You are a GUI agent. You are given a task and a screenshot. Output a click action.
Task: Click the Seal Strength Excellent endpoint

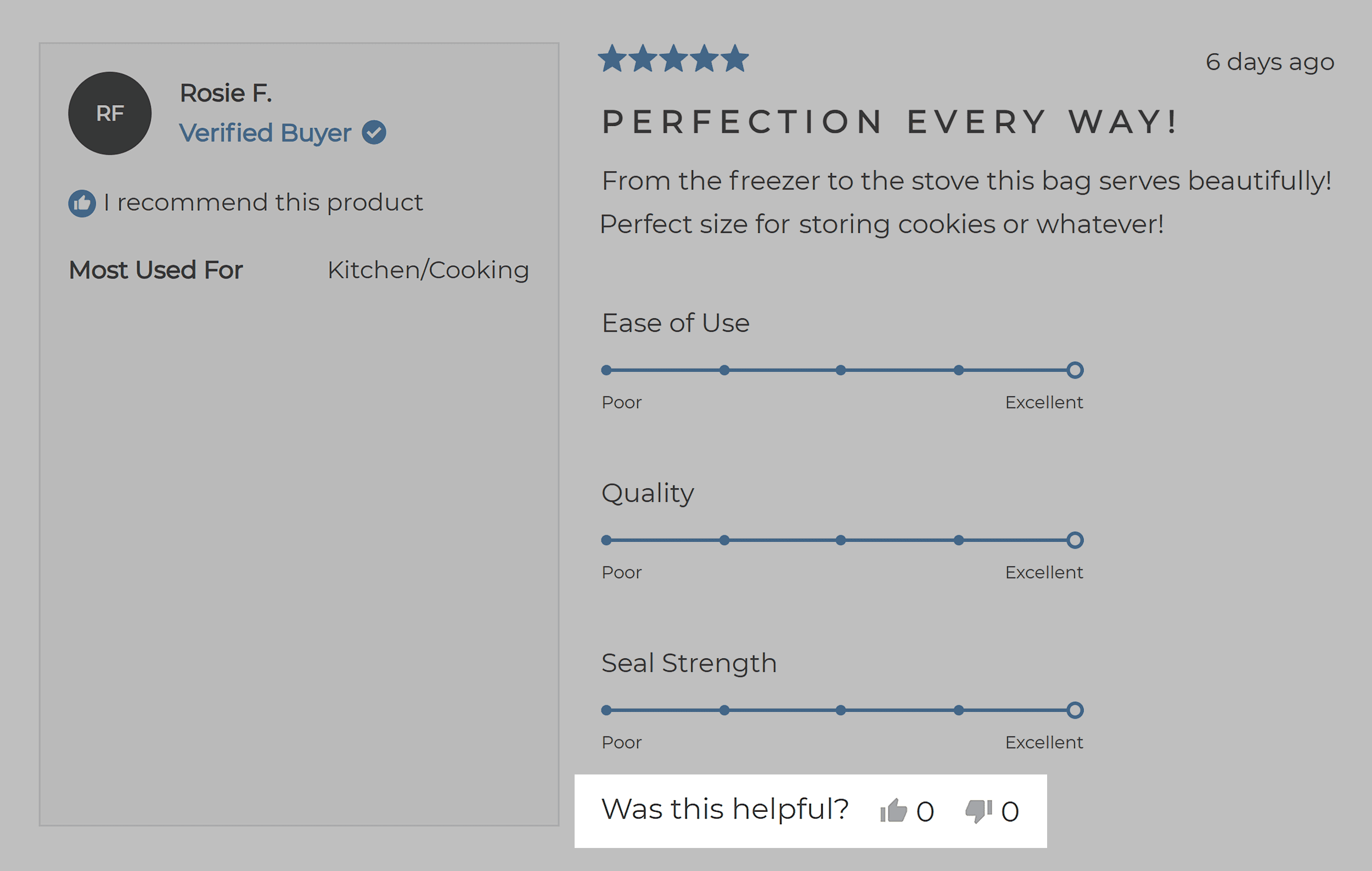click(x=1075, y=710)
